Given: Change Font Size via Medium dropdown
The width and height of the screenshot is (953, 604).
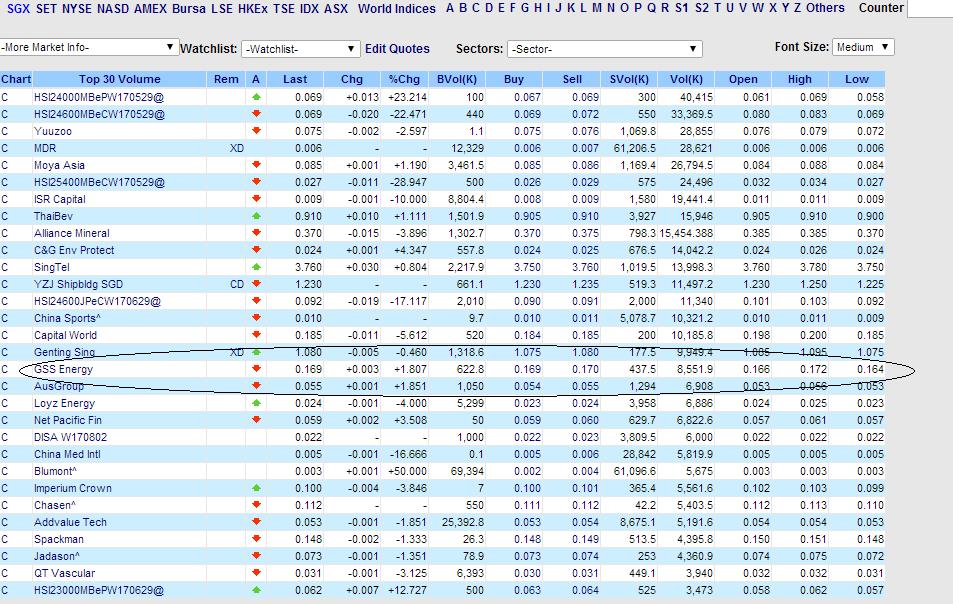Looking at the screenshot, I should (x=863, y=47).
